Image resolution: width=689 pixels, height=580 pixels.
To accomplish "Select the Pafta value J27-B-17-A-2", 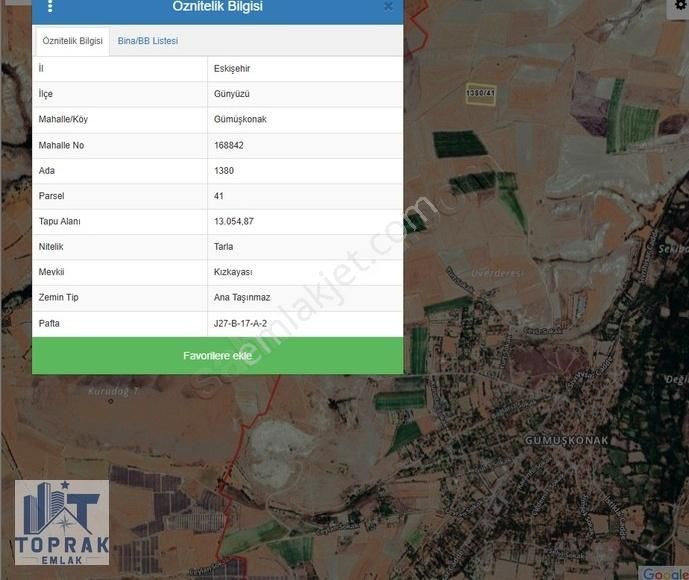I will [240, 323].
